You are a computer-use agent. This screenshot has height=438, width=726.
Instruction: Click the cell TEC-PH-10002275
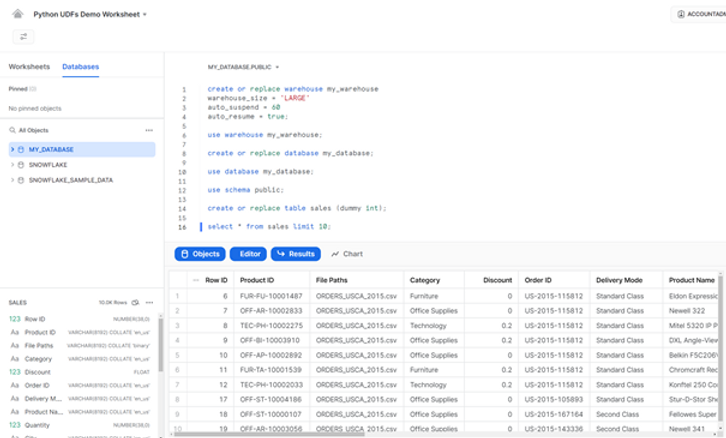point(271,325)
